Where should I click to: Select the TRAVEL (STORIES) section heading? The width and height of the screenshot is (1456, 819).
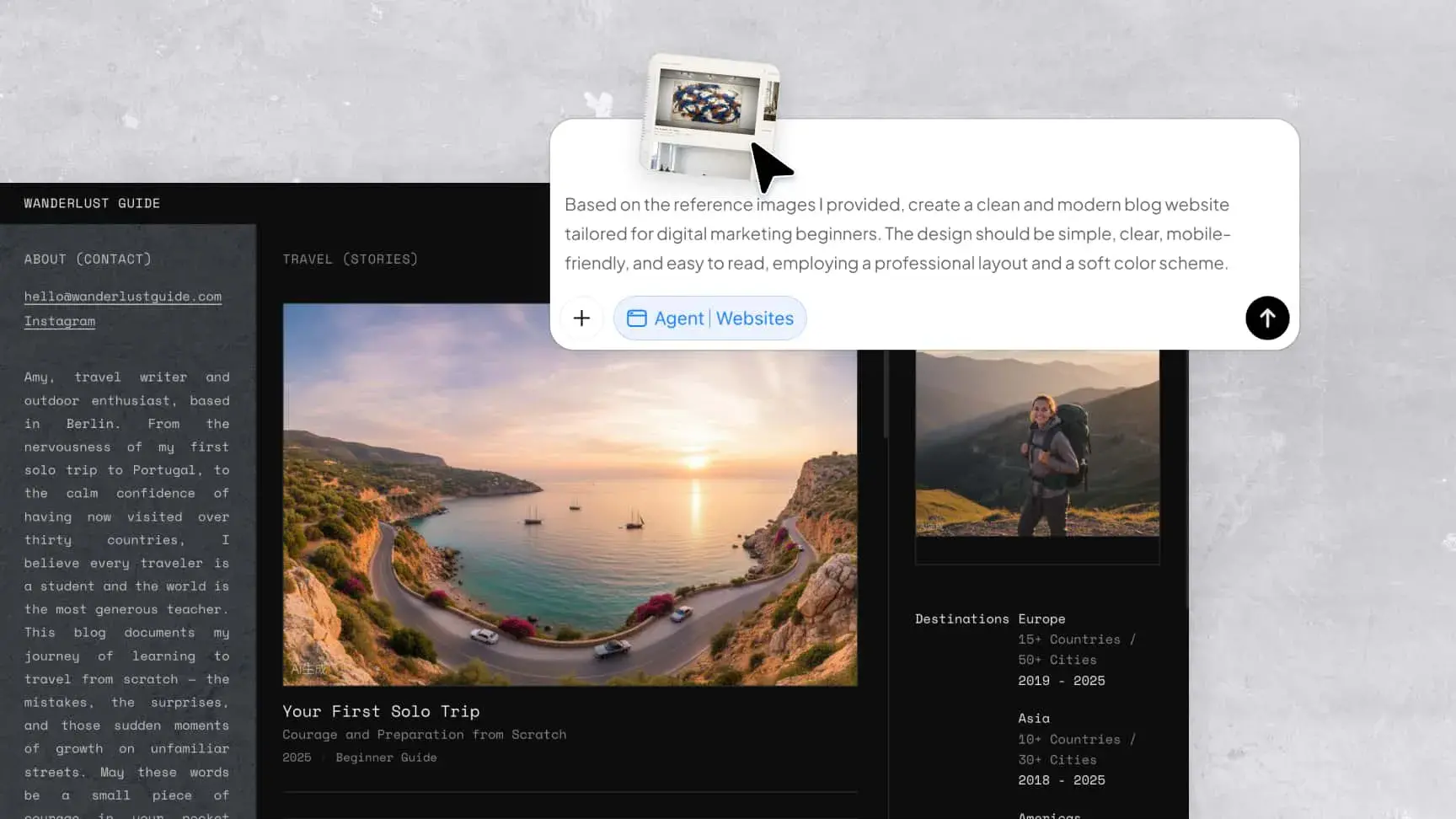coord(351,259)
